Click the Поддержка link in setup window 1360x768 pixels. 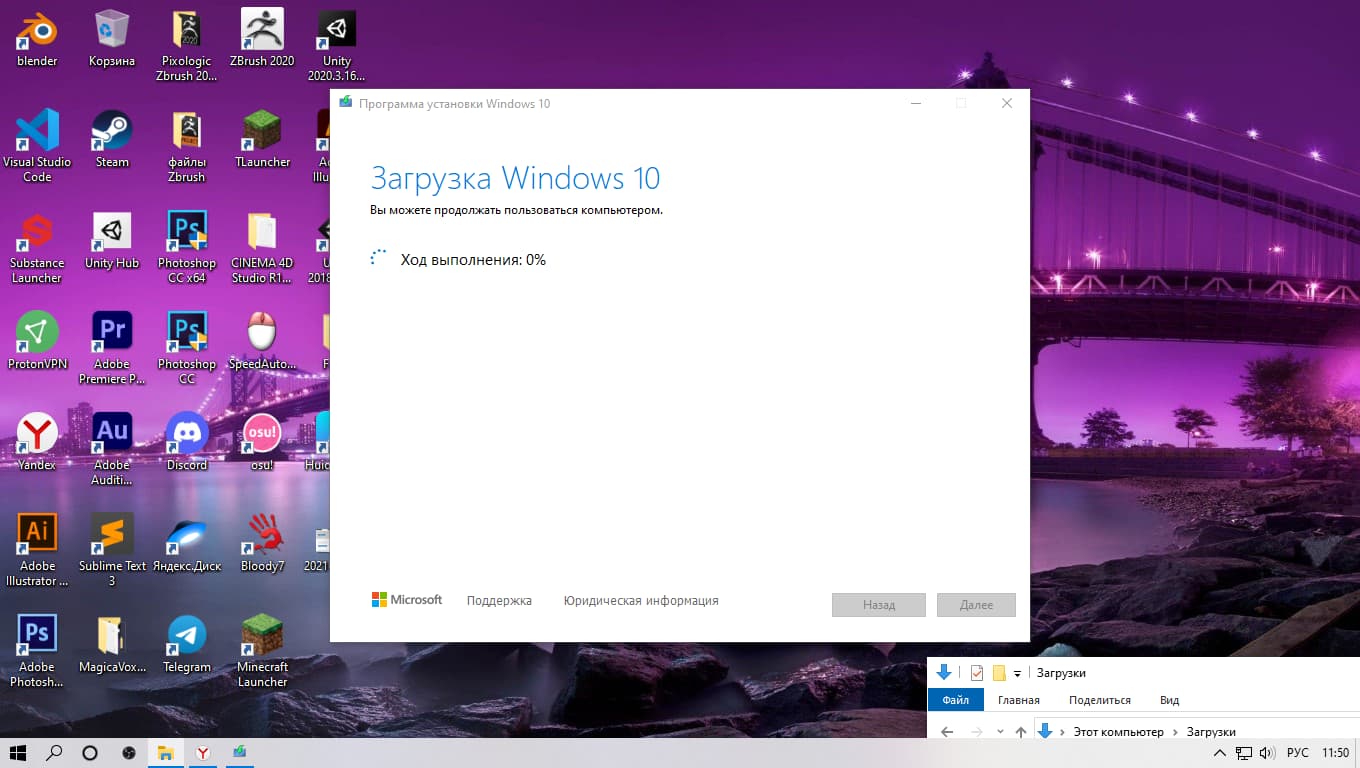pyautogui.click(x=499, y=601)
